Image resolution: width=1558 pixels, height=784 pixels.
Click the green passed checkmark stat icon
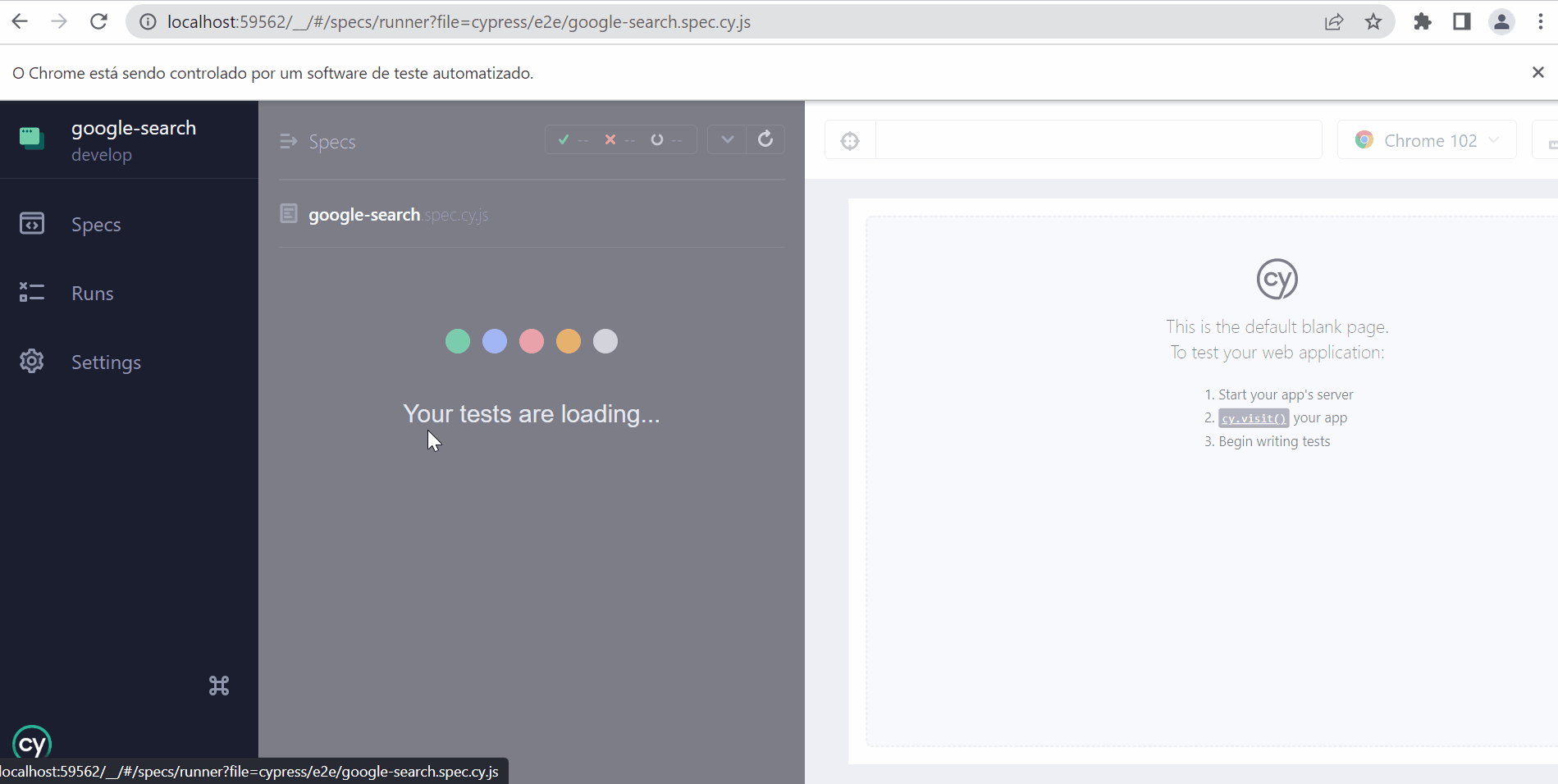point(563,139)
